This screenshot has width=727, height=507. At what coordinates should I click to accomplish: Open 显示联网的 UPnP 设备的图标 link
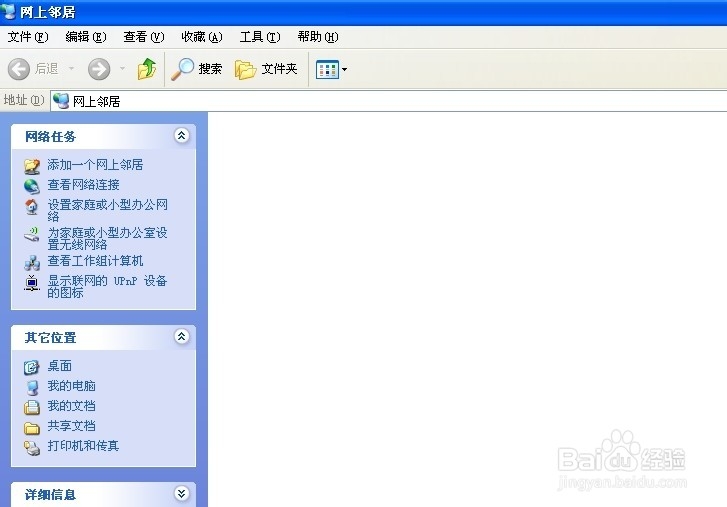click(x=107, y=286)
